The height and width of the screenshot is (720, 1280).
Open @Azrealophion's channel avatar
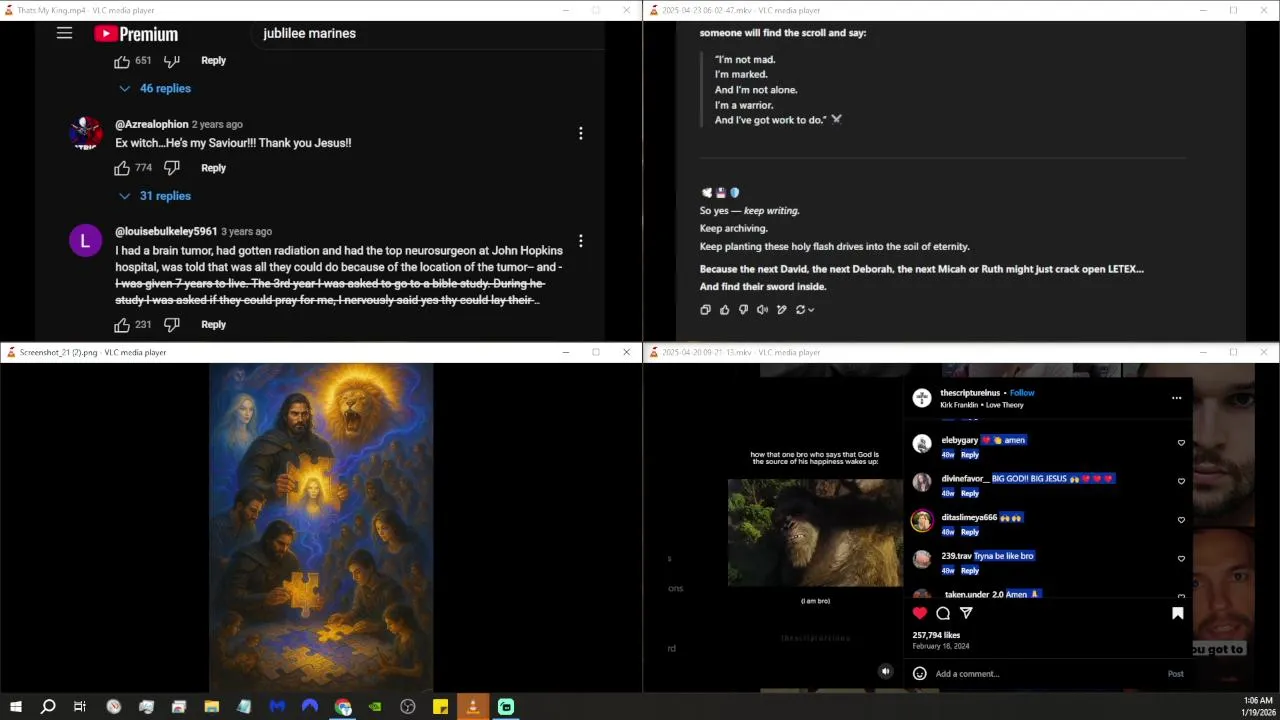[85, 134]
